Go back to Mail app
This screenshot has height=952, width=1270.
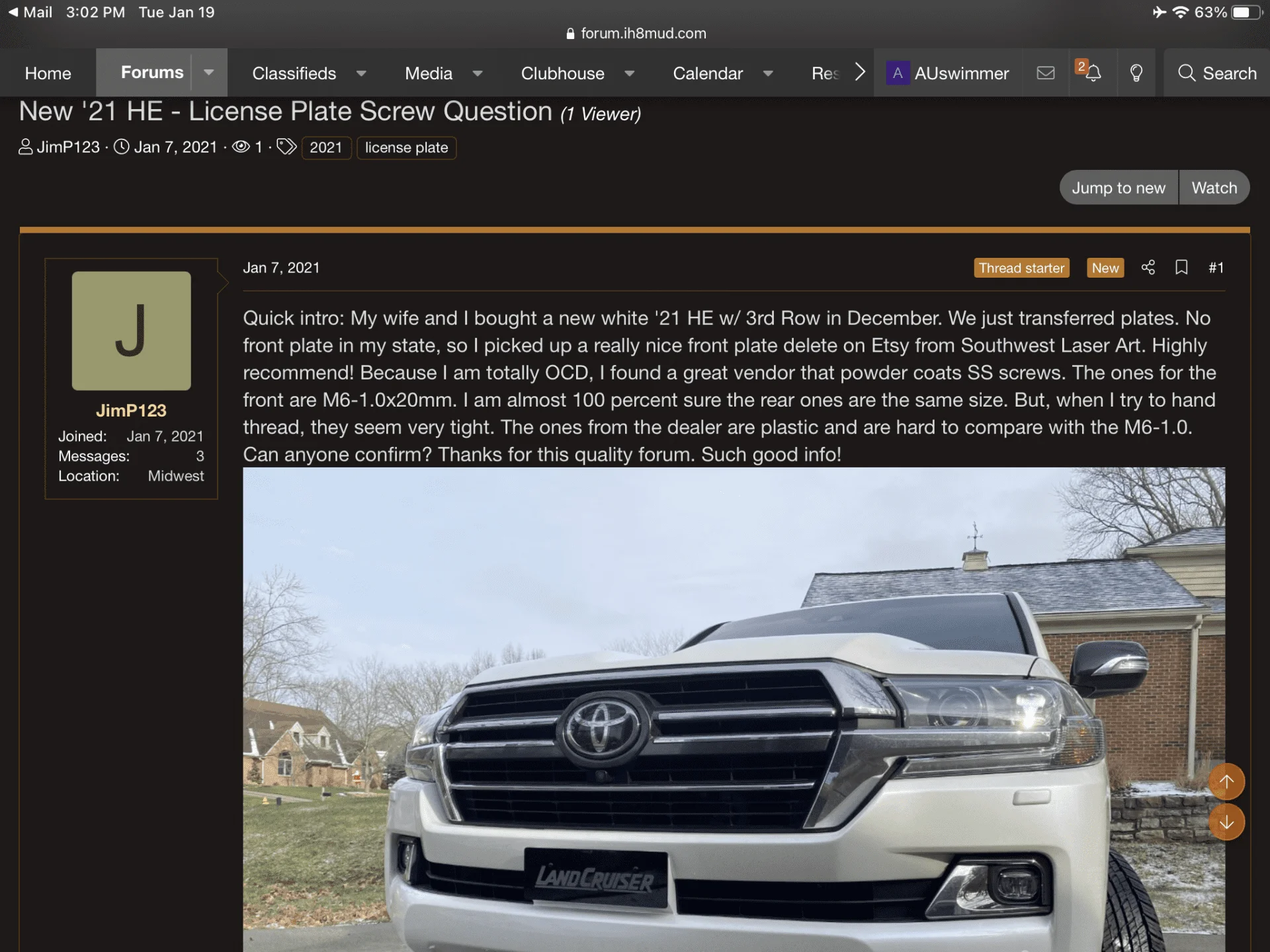coord(30,12)
